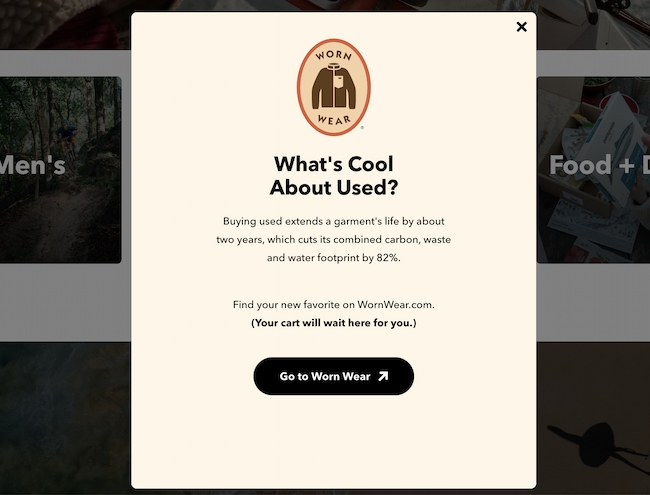Go to Worn Wear via the black button

click(334, 376)
